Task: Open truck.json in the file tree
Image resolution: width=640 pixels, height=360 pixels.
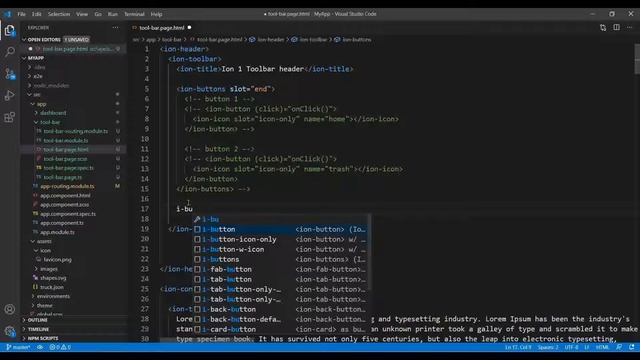Action: click(x=52, y=287)
